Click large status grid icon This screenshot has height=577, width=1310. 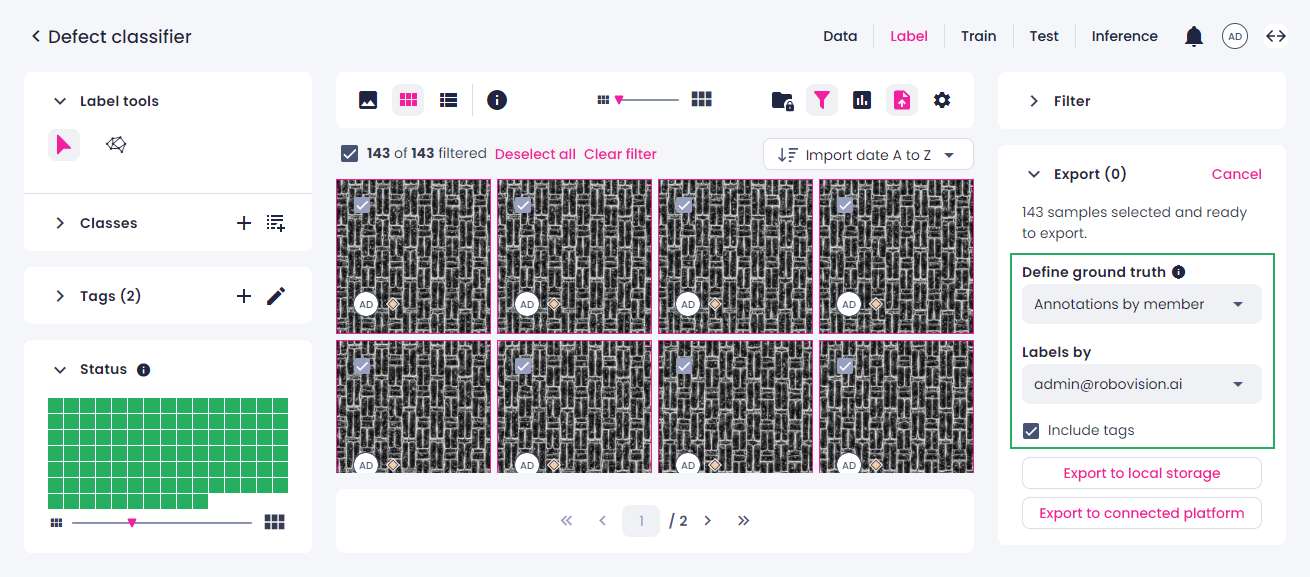(274, 522)
